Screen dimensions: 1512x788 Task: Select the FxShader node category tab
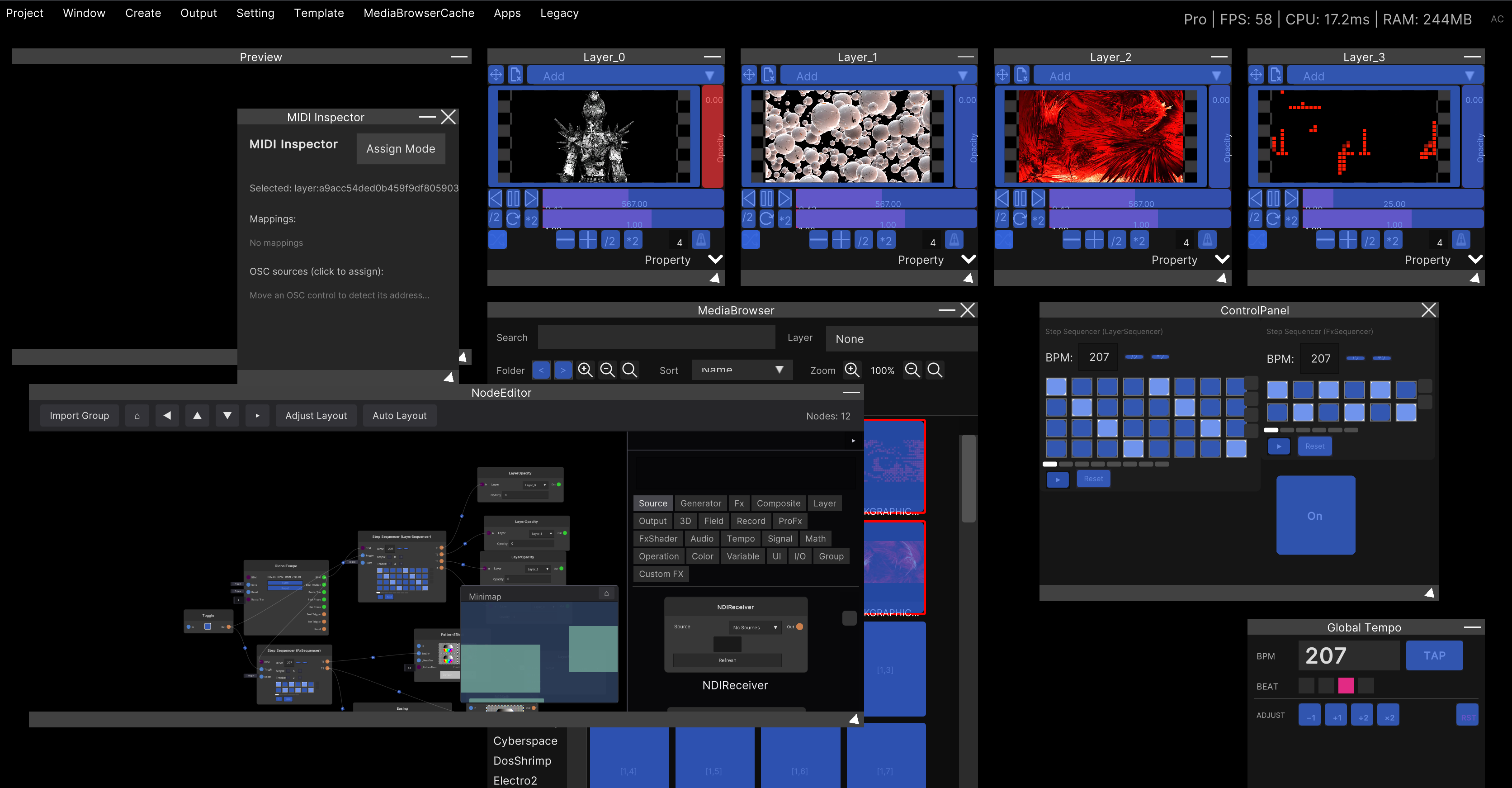(x=658, y=538)
